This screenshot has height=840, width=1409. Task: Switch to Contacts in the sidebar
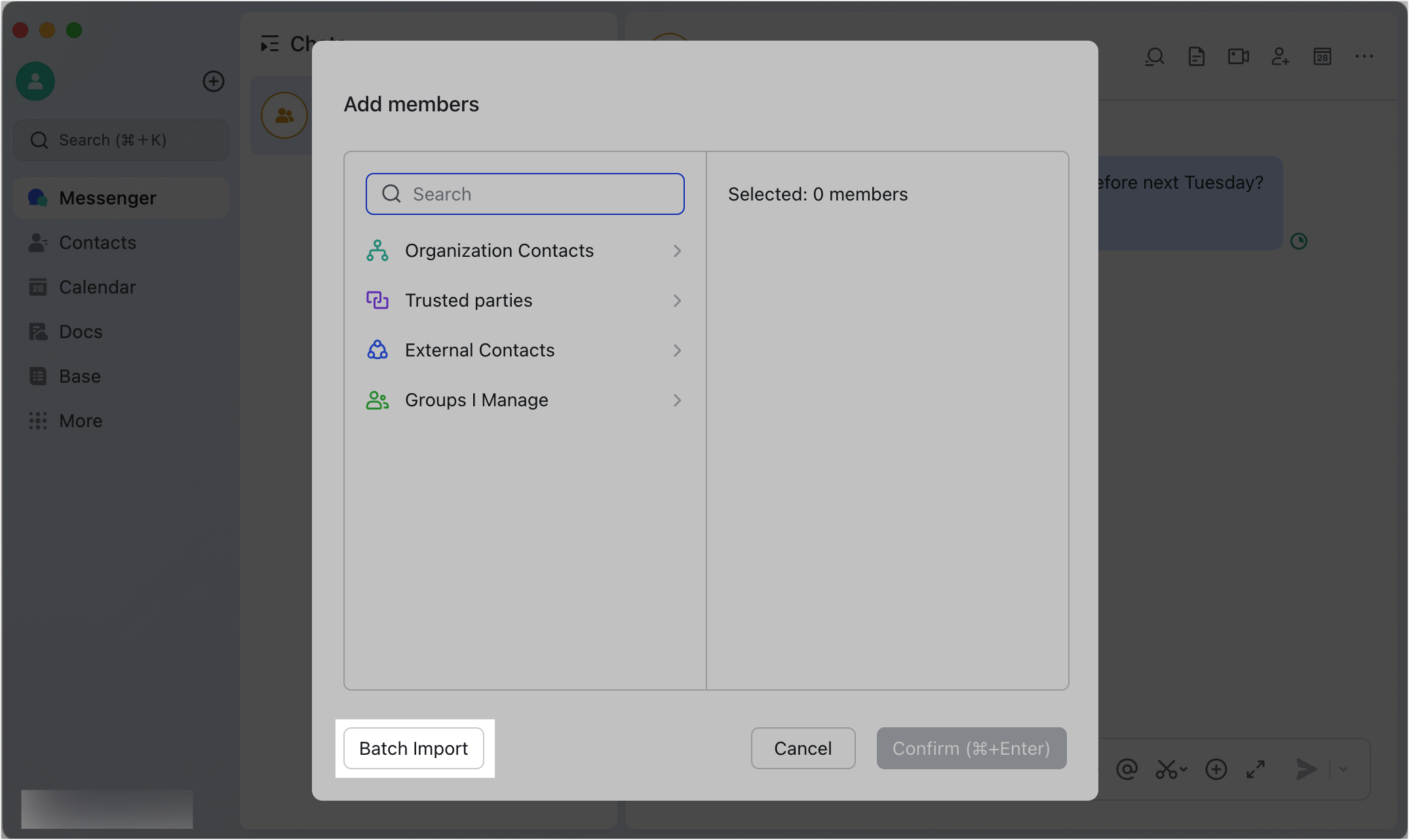click(x=97, y=242)
